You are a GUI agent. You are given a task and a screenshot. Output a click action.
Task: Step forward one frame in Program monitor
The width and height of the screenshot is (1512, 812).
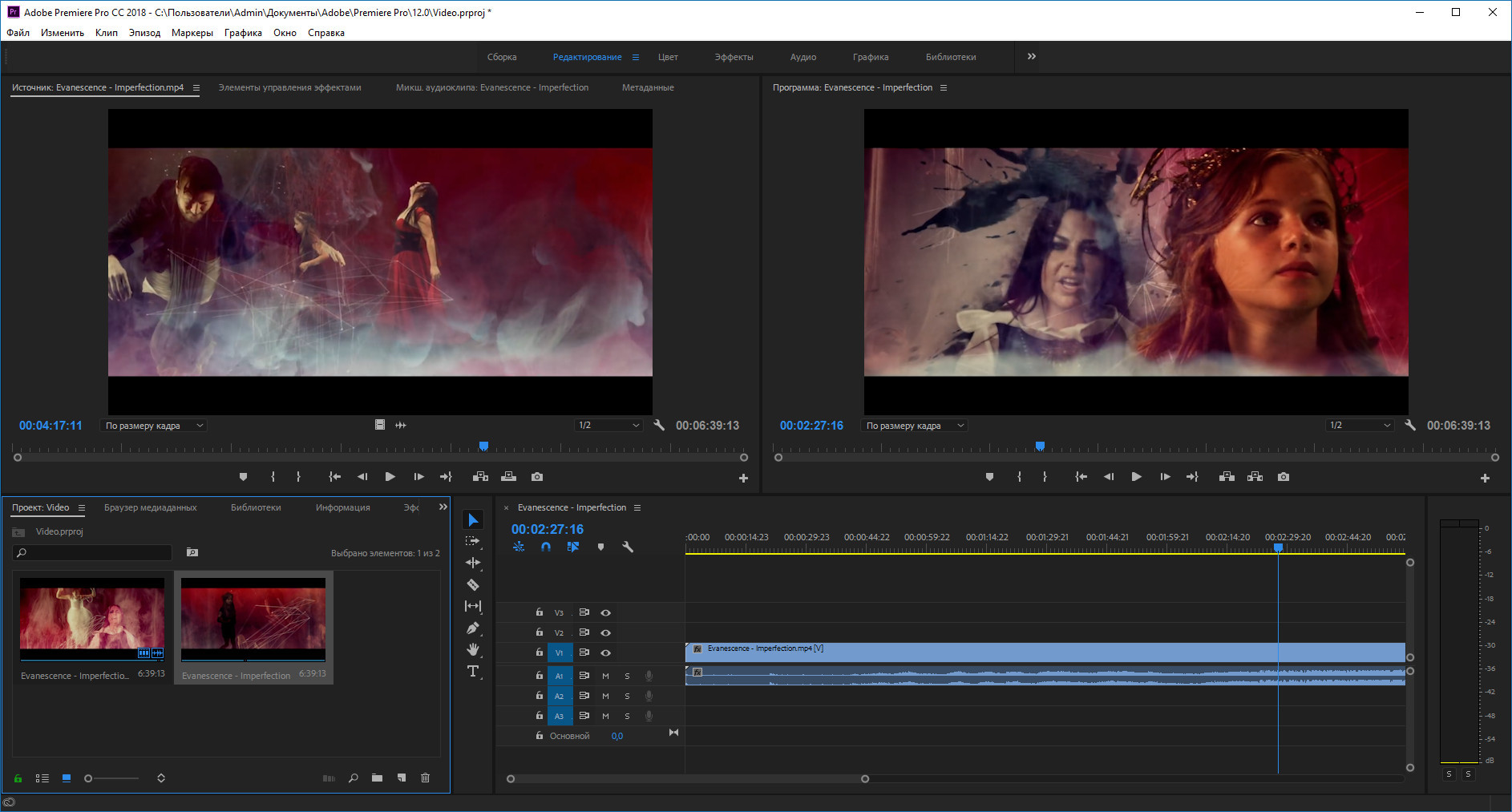tap(1165, 477)
